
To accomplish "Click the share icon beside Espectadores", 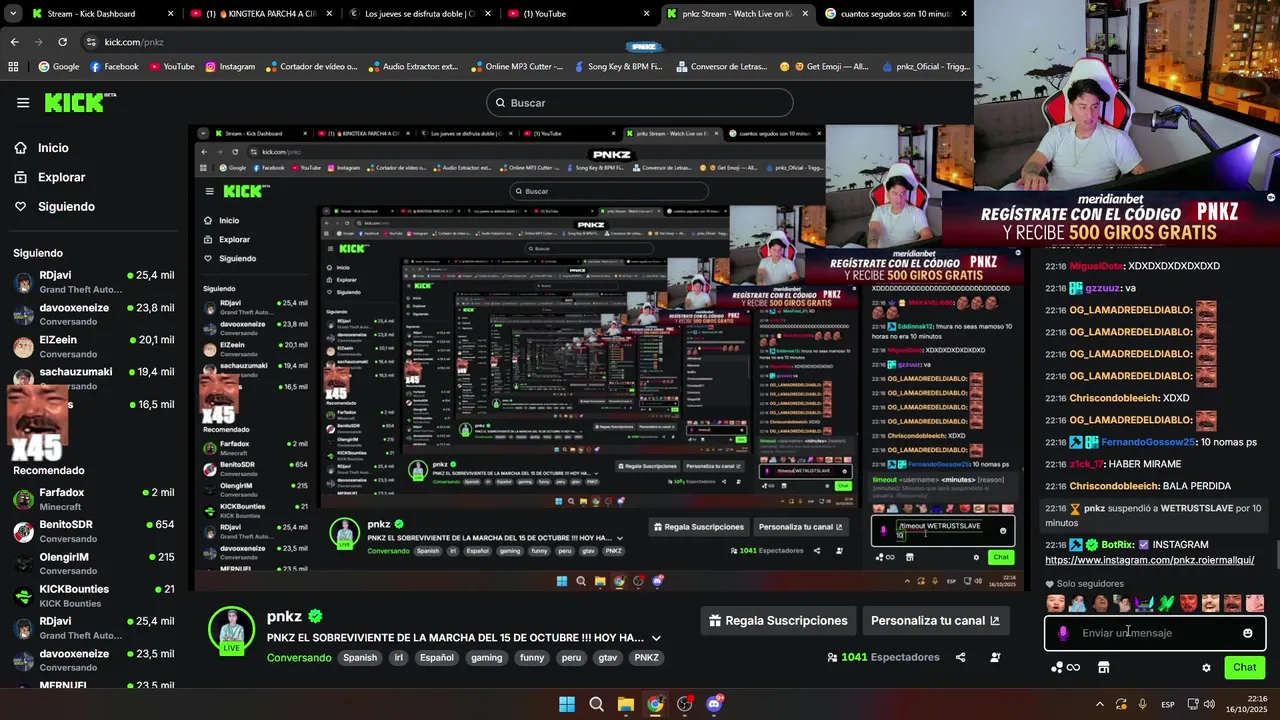I will [x=960, y=658].
